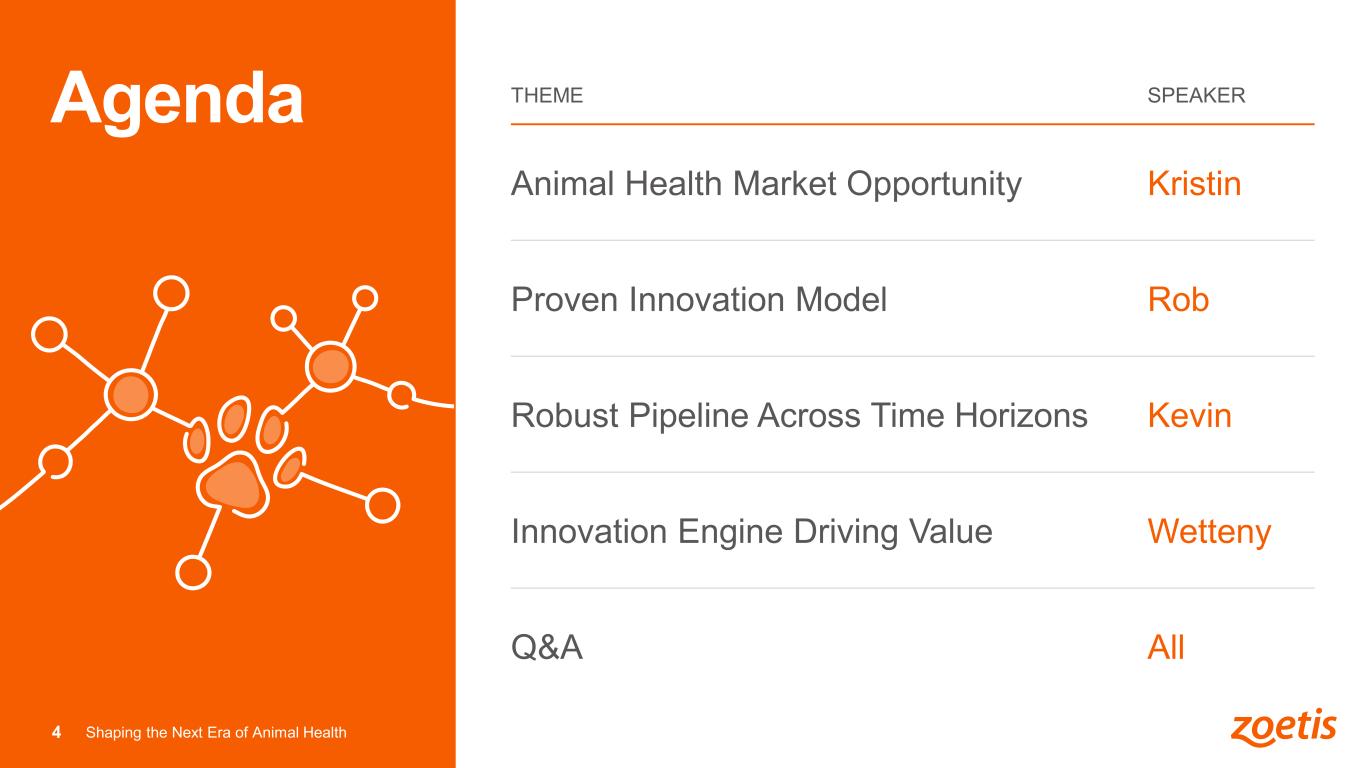Click the SPEAKER column header

pyautogui.click(x=1196, y=96)
